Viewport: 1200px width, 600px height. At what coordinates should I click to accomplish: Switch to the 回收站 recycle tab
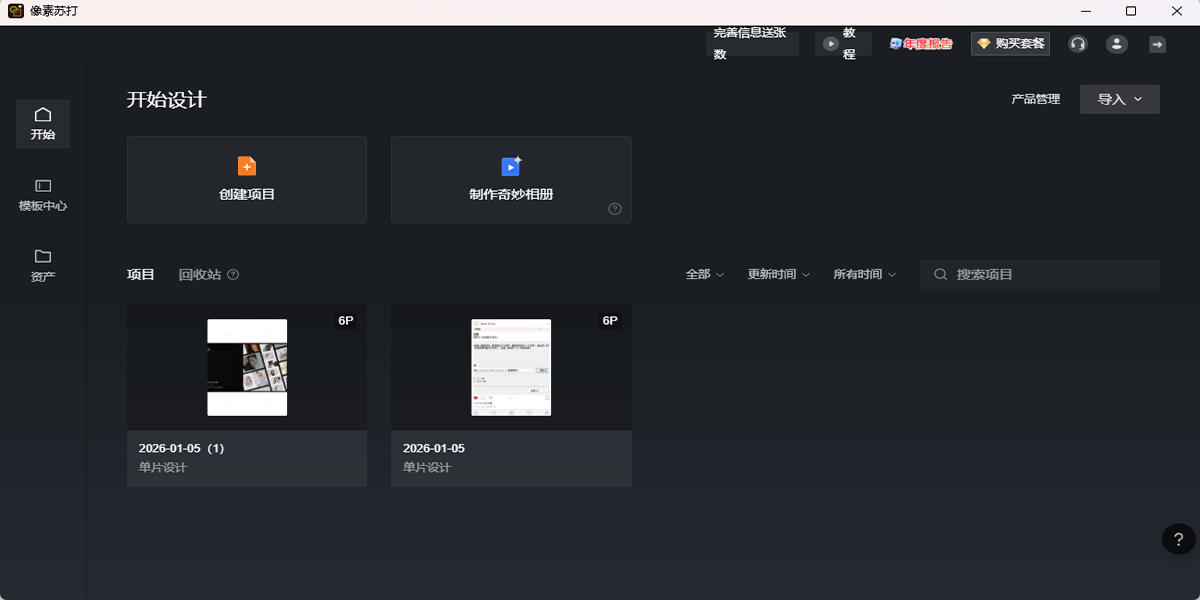pos(199,273)
